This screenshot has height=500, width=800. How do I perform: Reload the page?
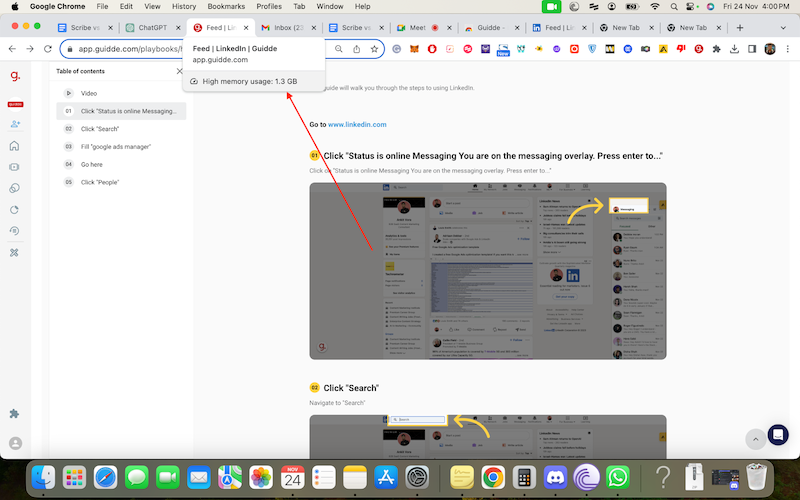click(48, 49)
